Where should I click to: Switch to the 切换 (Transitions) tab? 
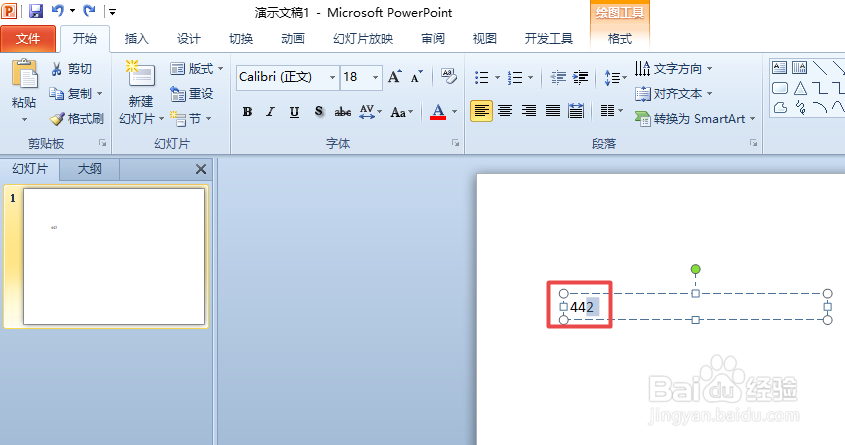coord(241,39)
